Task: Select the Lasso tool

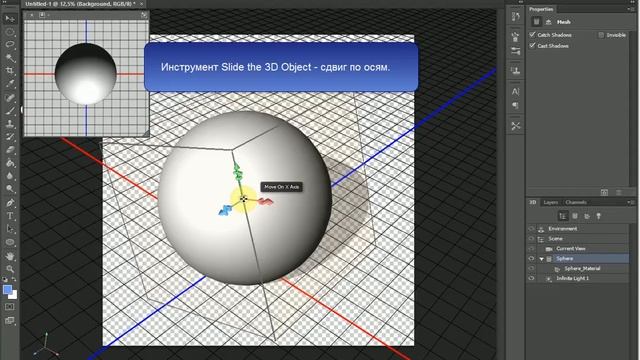Action: [x=10, y=44]
